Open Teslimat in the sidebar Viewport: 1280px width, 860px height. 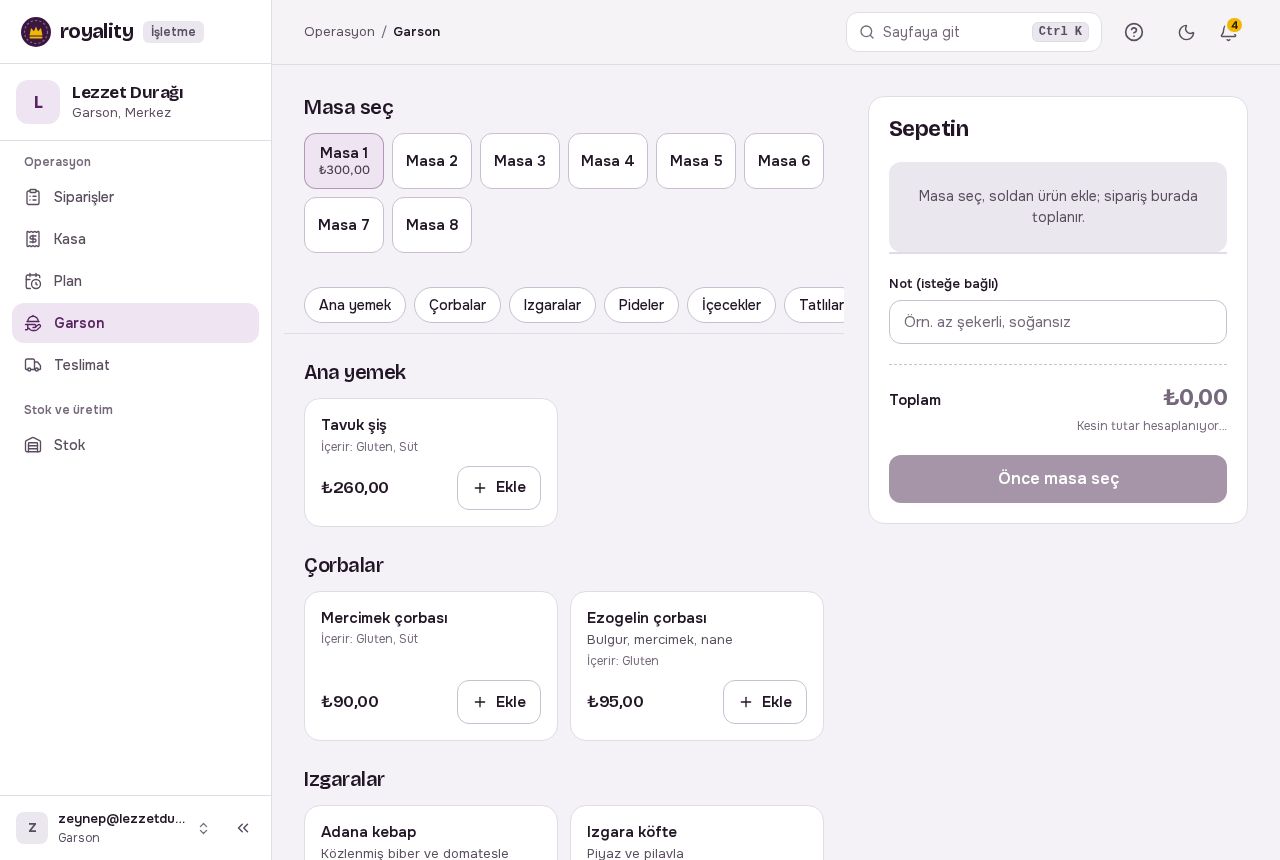(135, 365)
